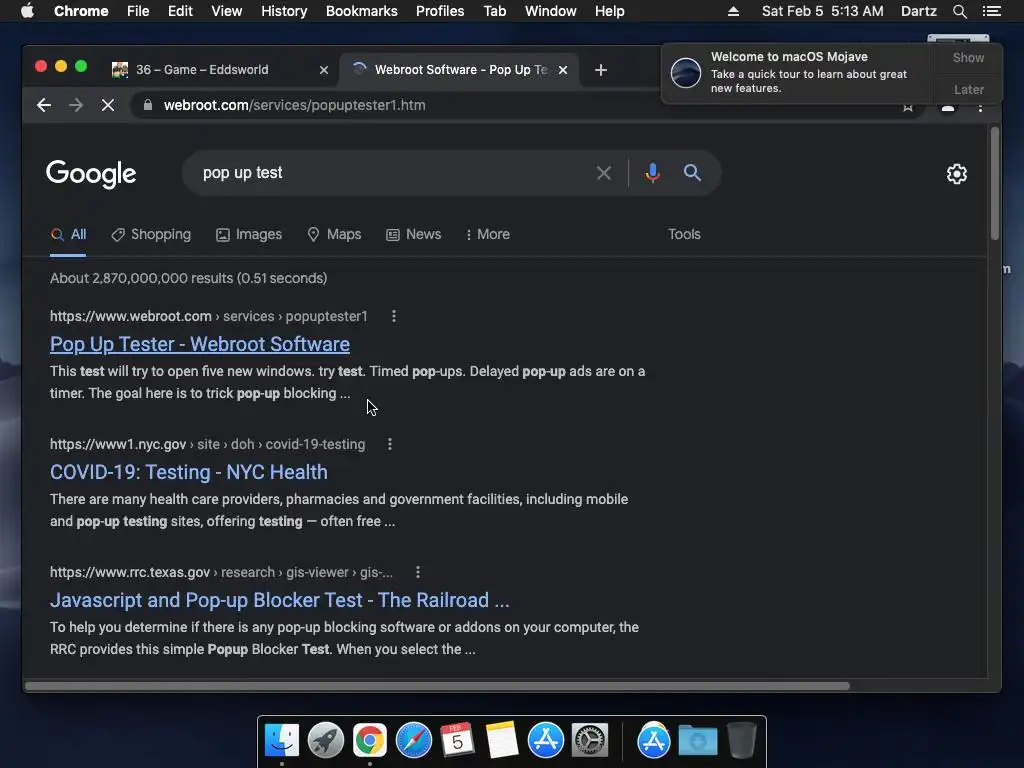
Task: Select the Images results tab
Action: pyautogui.click(x=249, y=234)
